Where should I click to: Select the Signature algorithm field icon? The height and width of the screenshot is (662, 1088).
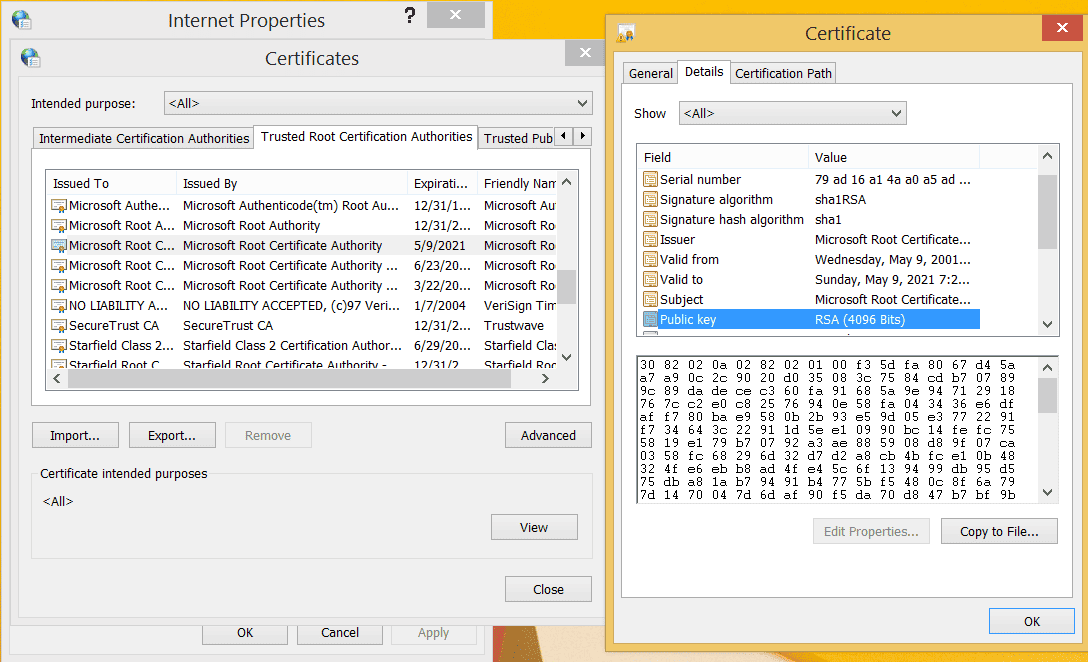(x=650, y=200)
